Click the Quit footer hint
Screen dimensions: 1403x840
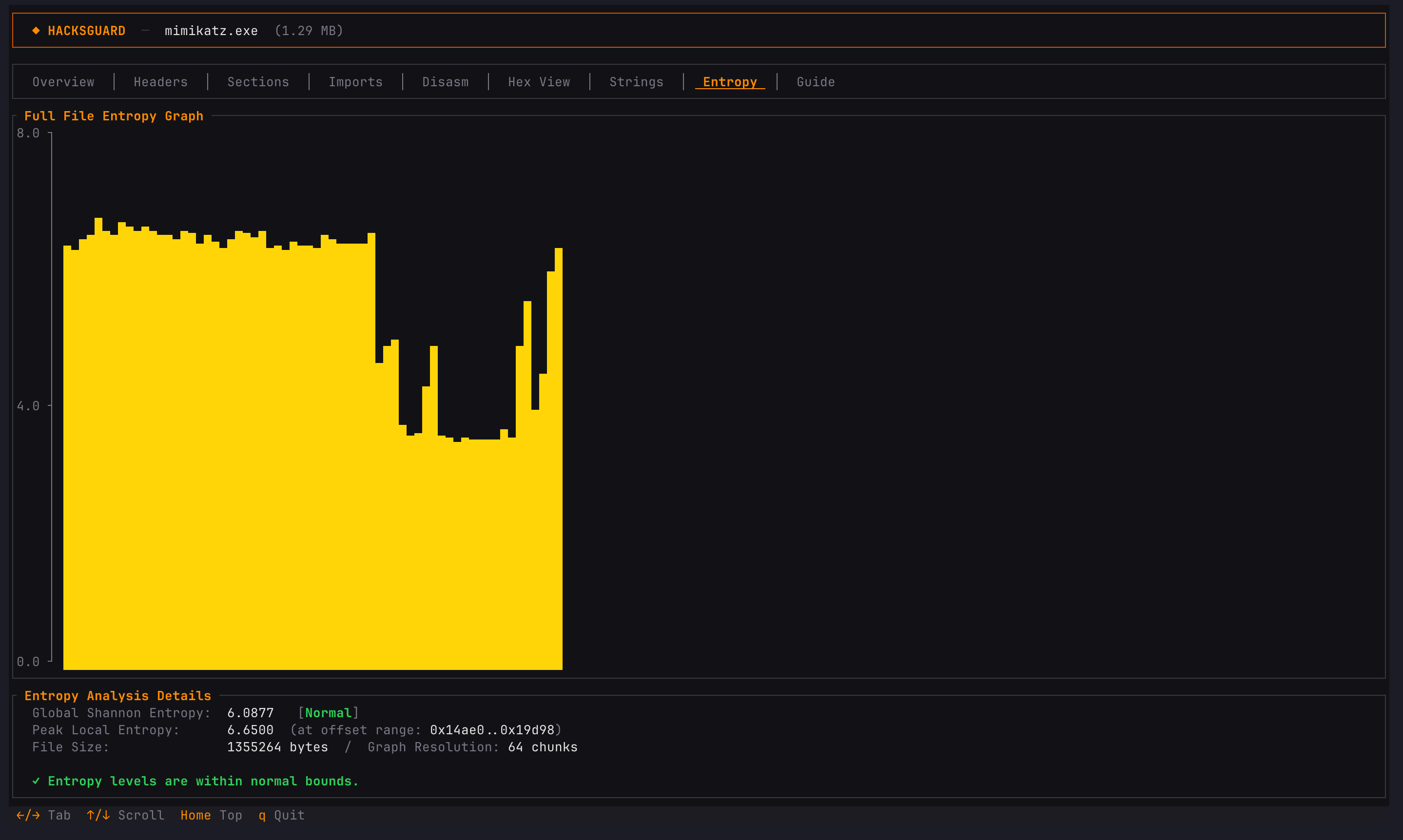[x=289, y=815]
